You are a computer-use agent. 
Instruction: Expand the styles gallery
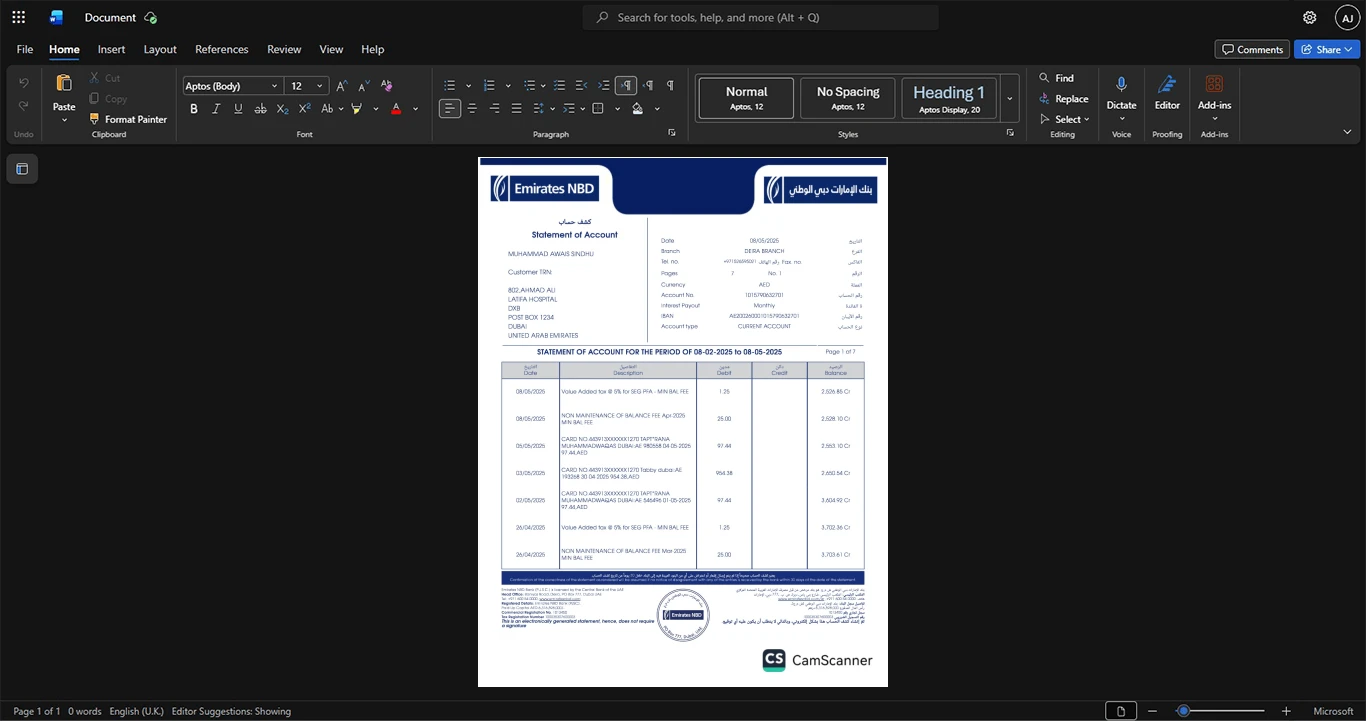pos(1010,99)
